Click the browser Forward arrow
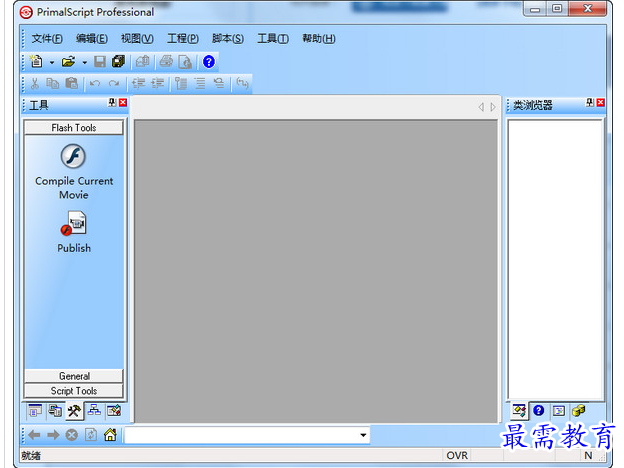Screen dimensions: 624x468 tap(53, 435)
